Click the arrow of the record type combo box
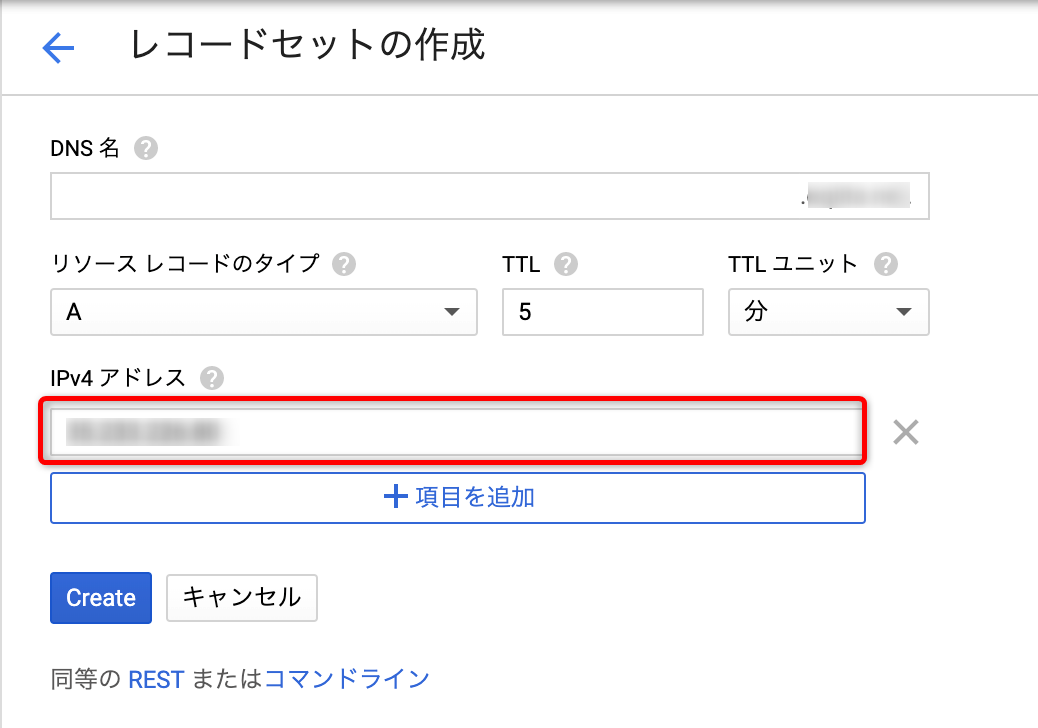The image size is (1038, 728). click(x=451, y=312)
